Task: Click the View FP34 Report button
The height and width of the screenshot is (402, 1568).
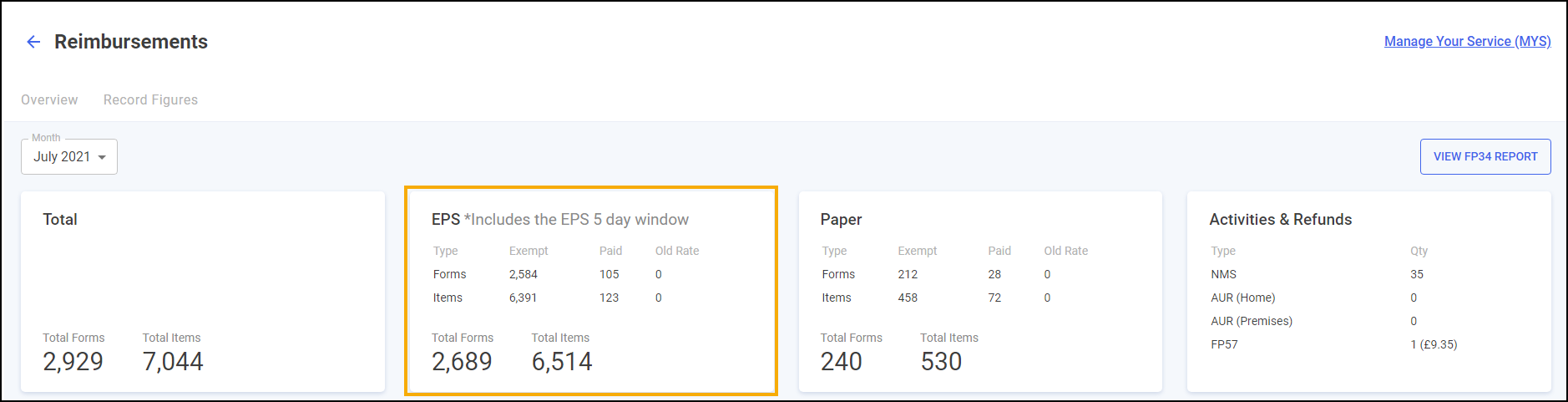Action: (x=1485, y=156)
